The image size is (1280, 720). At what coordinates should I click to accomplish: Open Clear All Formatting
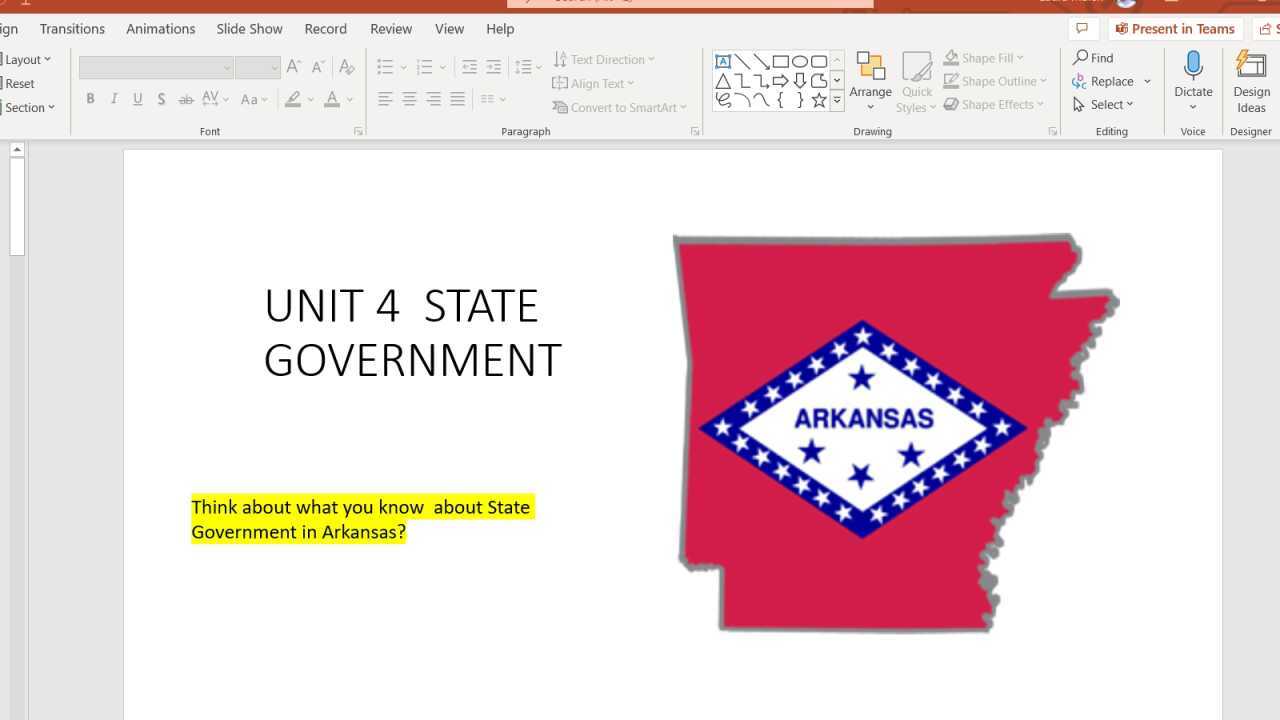tap(347, 66)
